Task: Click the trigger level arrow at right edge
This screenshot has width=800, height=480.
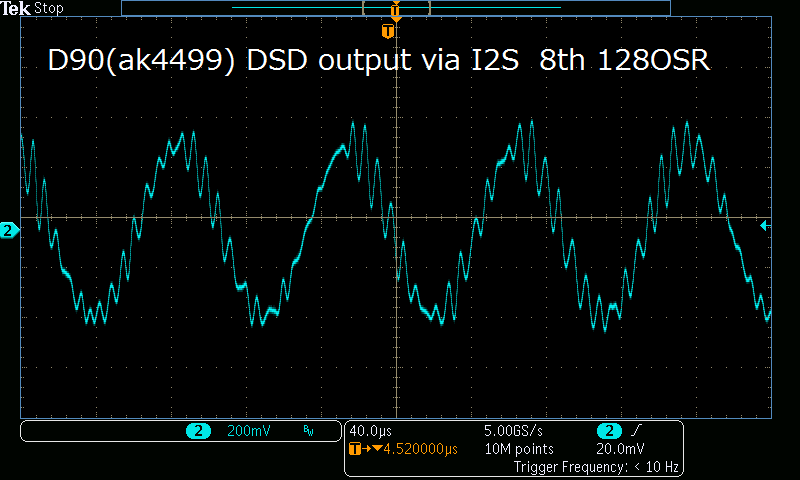Action: (765, 225)
